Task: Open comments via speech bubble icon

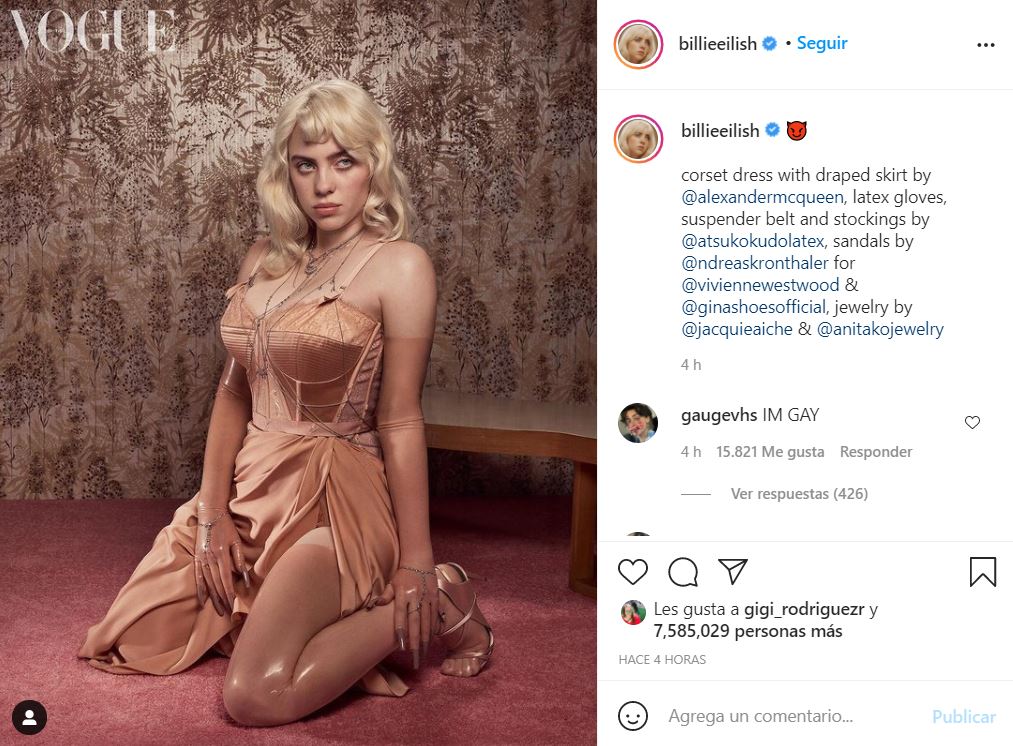Action: coord(683,572)
